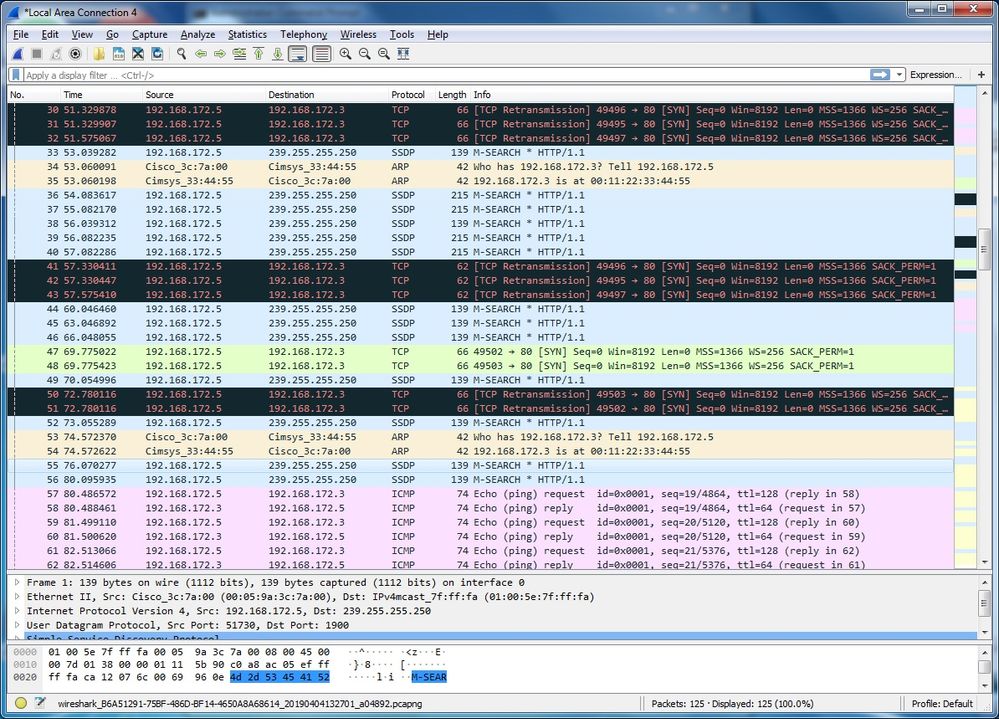Viewport: 999px width, 719px height.
Task: Click the Packets: 125 status bar entry
Action: pyautogui.click(x=732, y=704)
